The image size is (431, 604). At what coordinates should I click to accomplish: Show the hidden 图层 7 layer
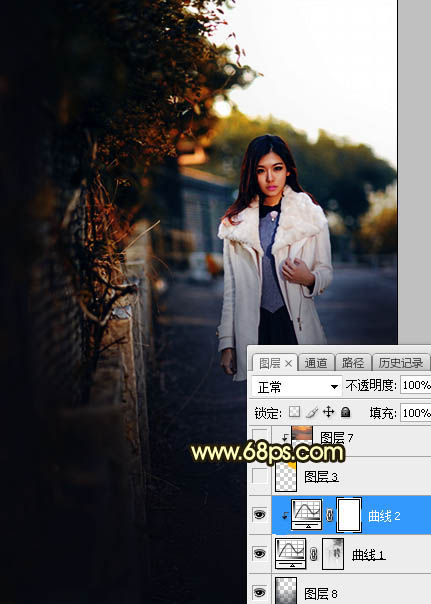260,437
